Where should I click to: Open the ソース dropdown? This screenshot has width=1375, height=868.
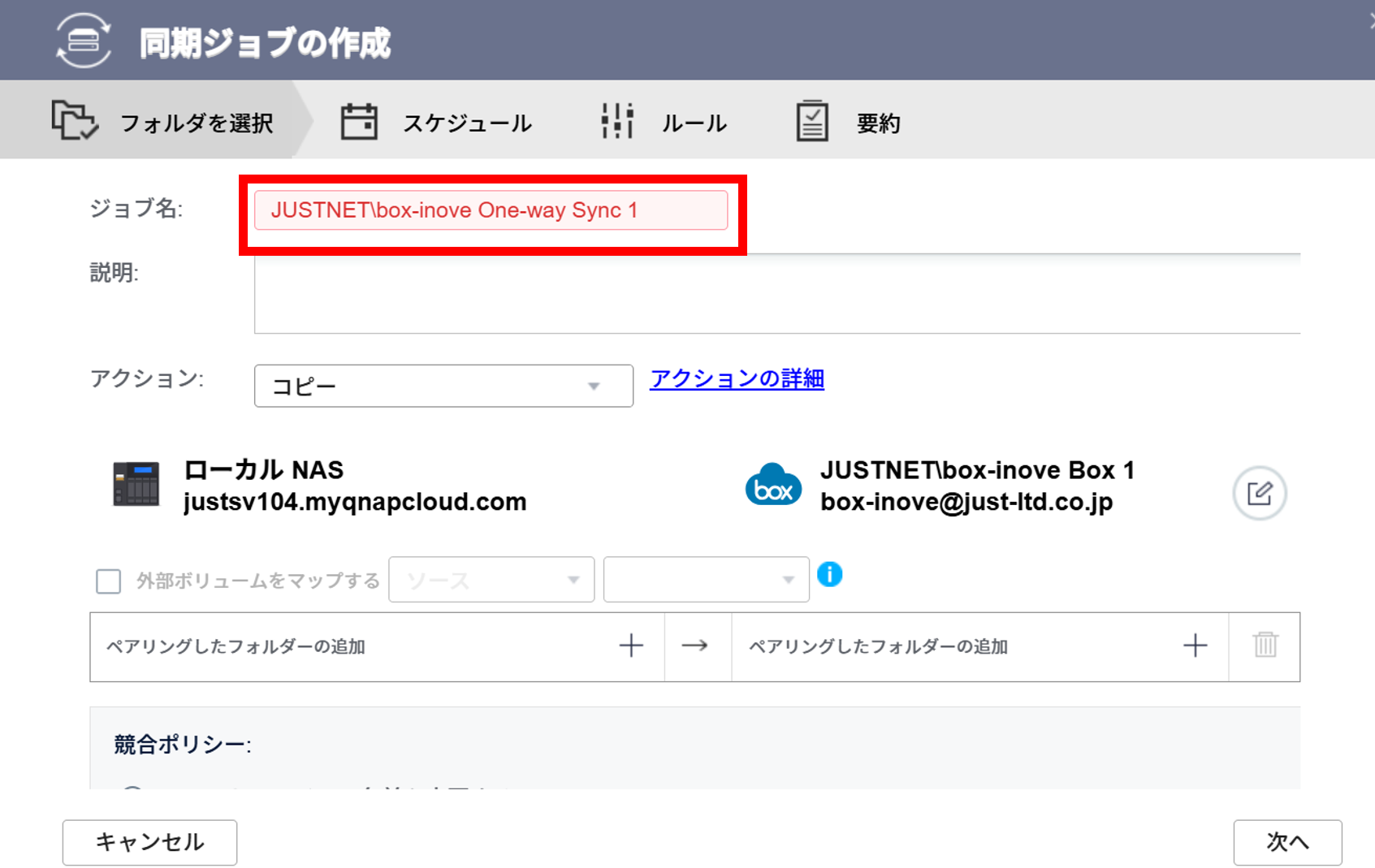(x=491, y=580)
